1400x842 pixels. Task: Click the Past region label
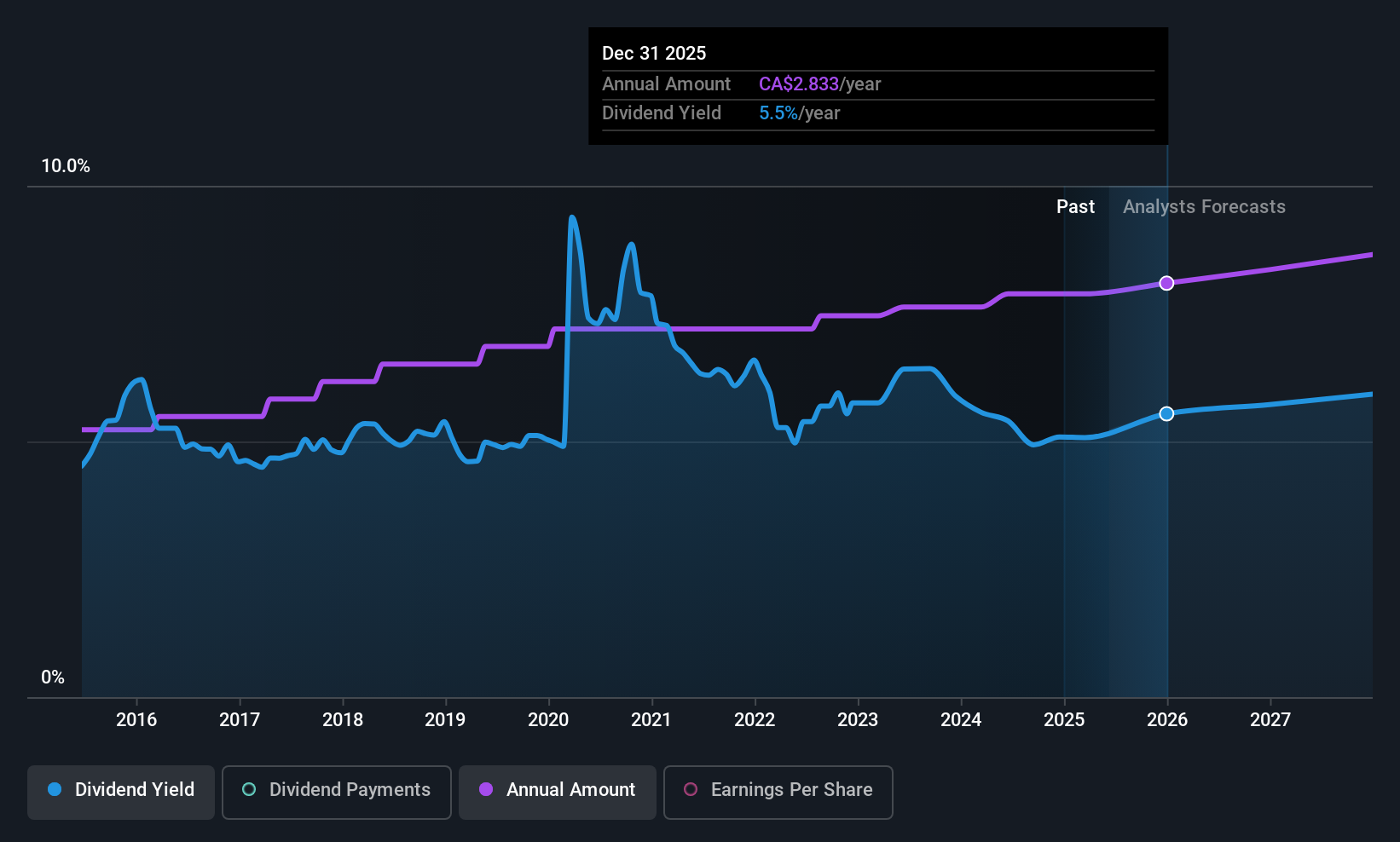click(x=1075, y=207)
